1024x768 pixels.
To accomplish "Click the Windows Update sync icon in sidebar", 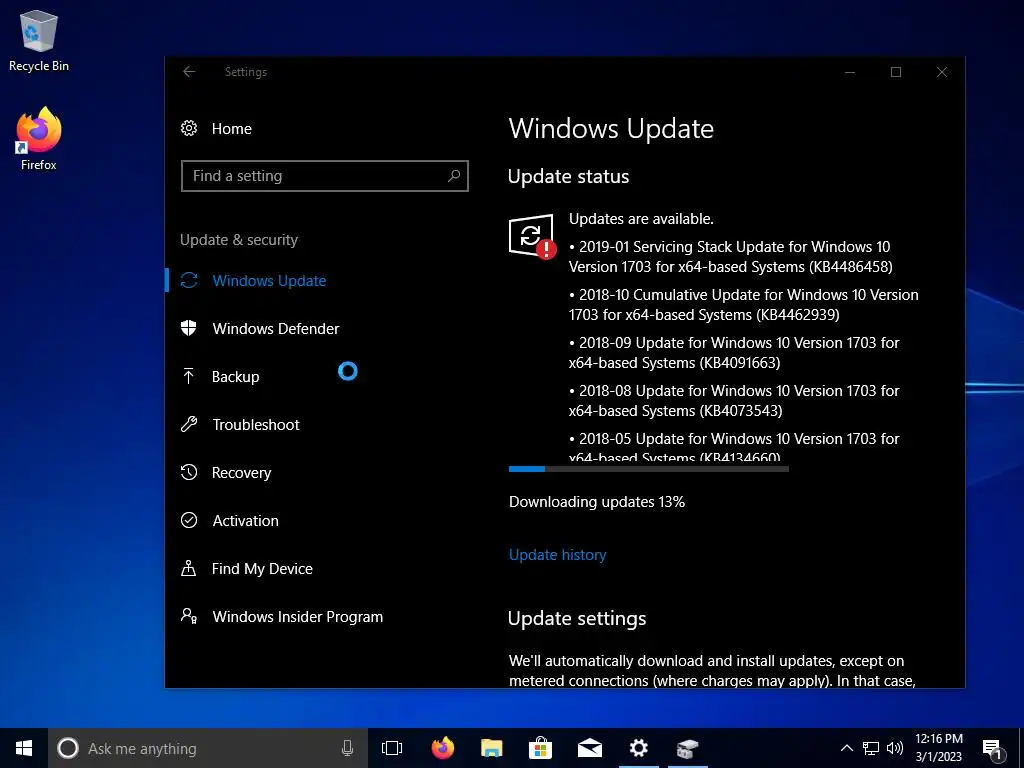I will pos(189,280).
